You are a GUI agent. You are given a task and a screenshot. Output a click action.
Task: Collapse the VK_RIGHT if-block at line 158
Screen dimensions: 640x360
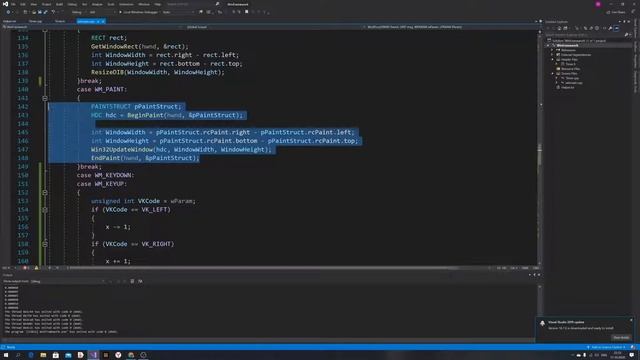click(45, 244)
